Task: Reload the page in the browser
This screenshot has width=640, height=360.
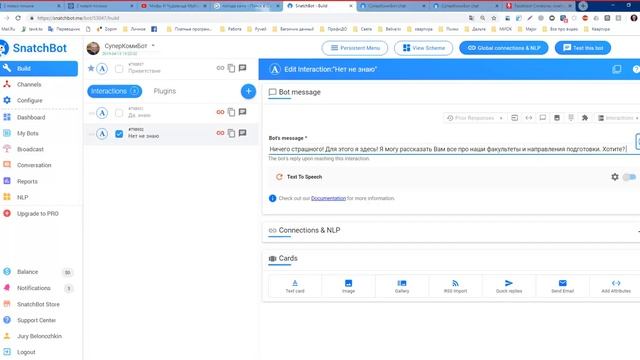Action: (18, 18)
